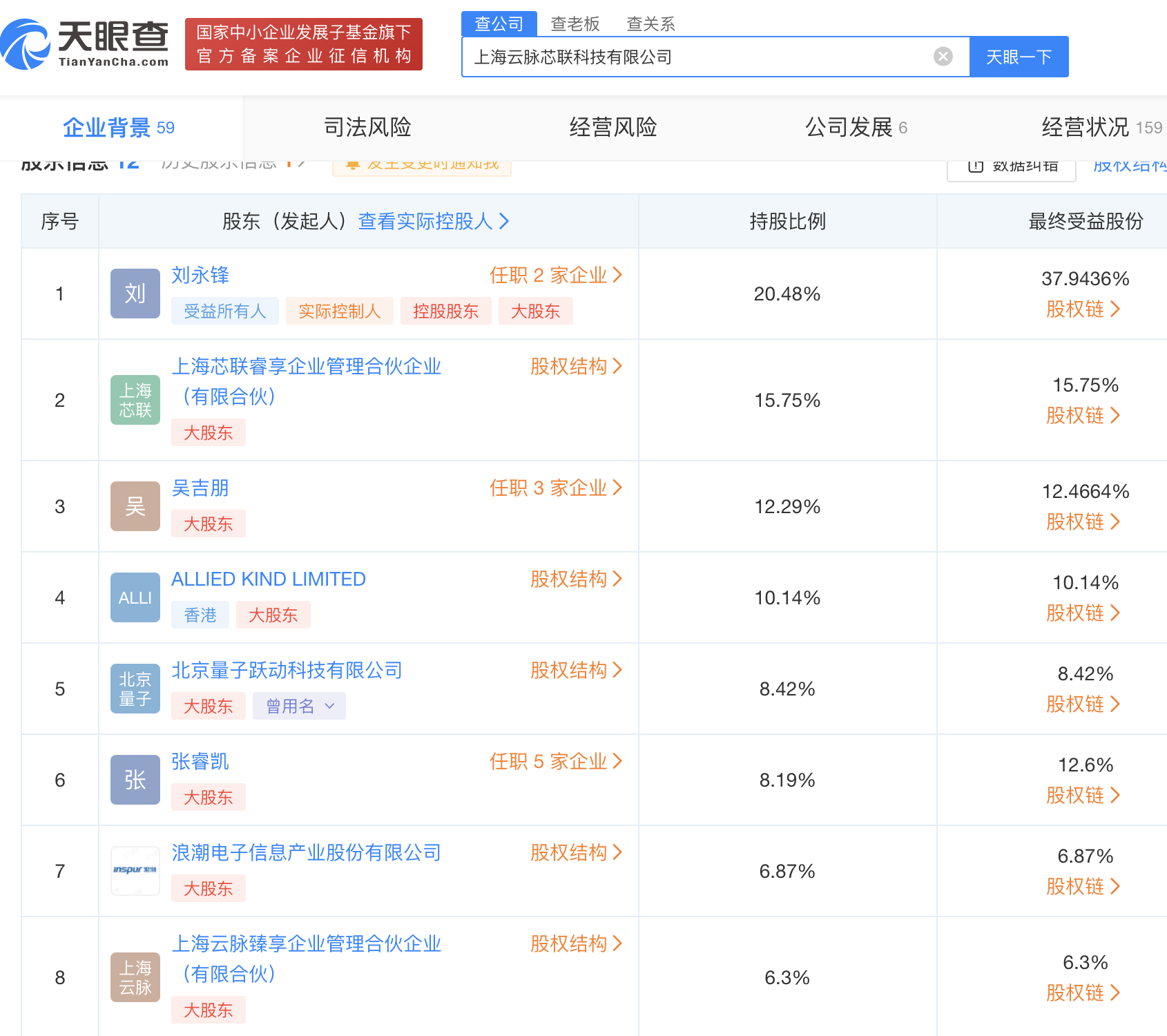The image size is (1167, 1036).
Task: Open 股权结构 for ALLIED KIND LIMITED
Action: [577, 579]
